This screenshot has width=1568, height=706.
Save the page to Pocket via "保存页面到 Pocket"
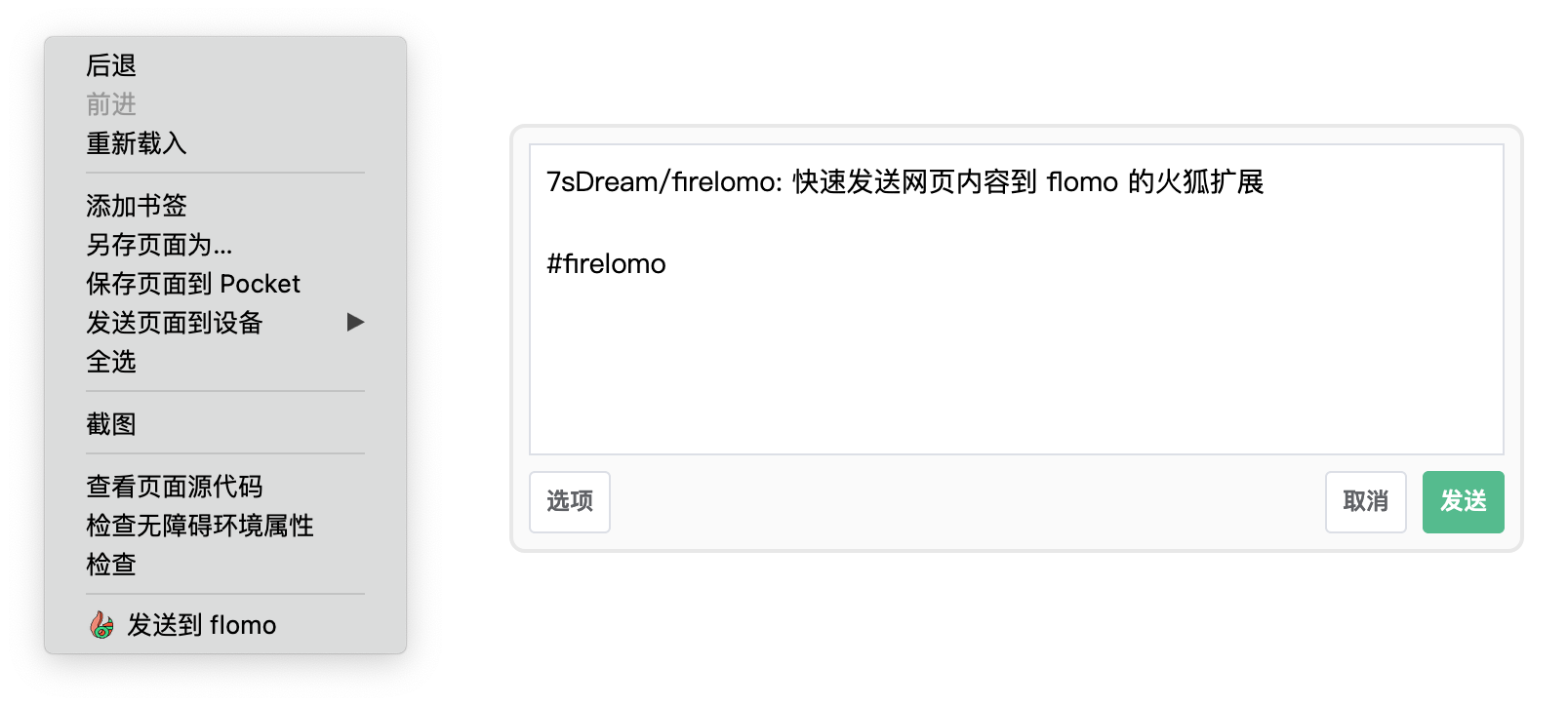192,284
